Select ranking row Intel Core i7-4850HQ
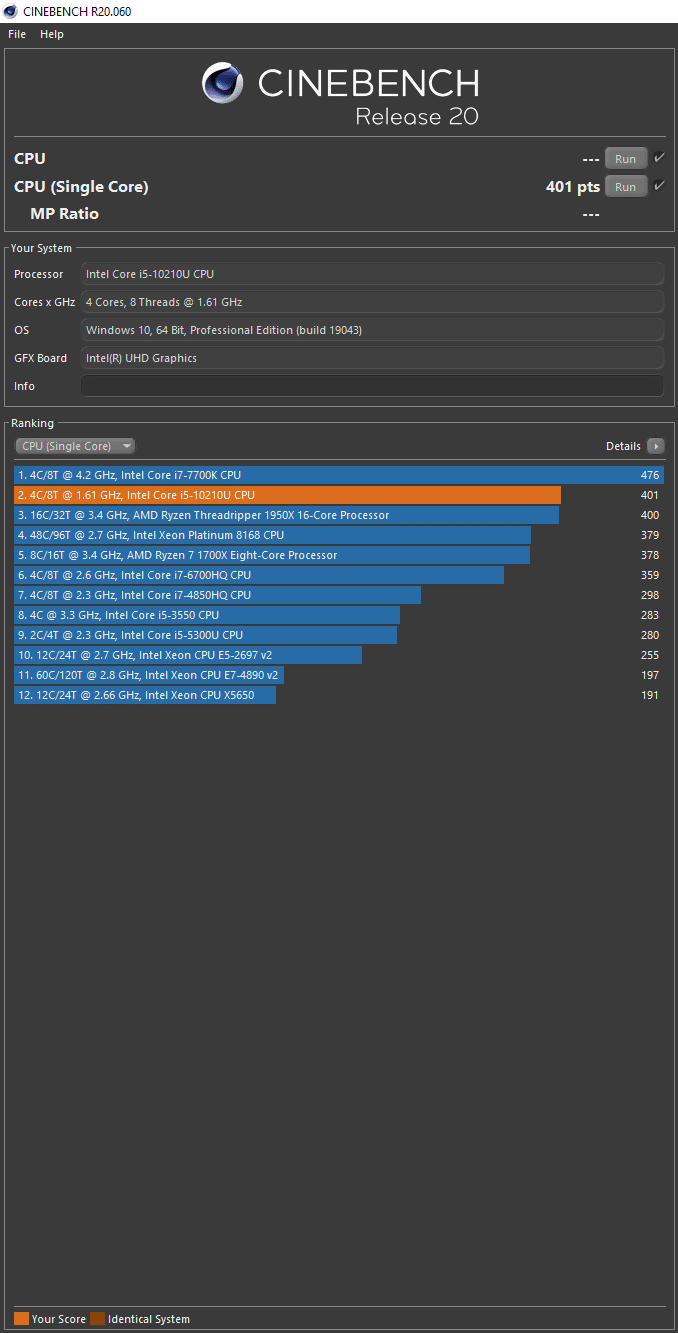Screen dimensions: 678x1333 pyautogui.click(x=339, y=595)
